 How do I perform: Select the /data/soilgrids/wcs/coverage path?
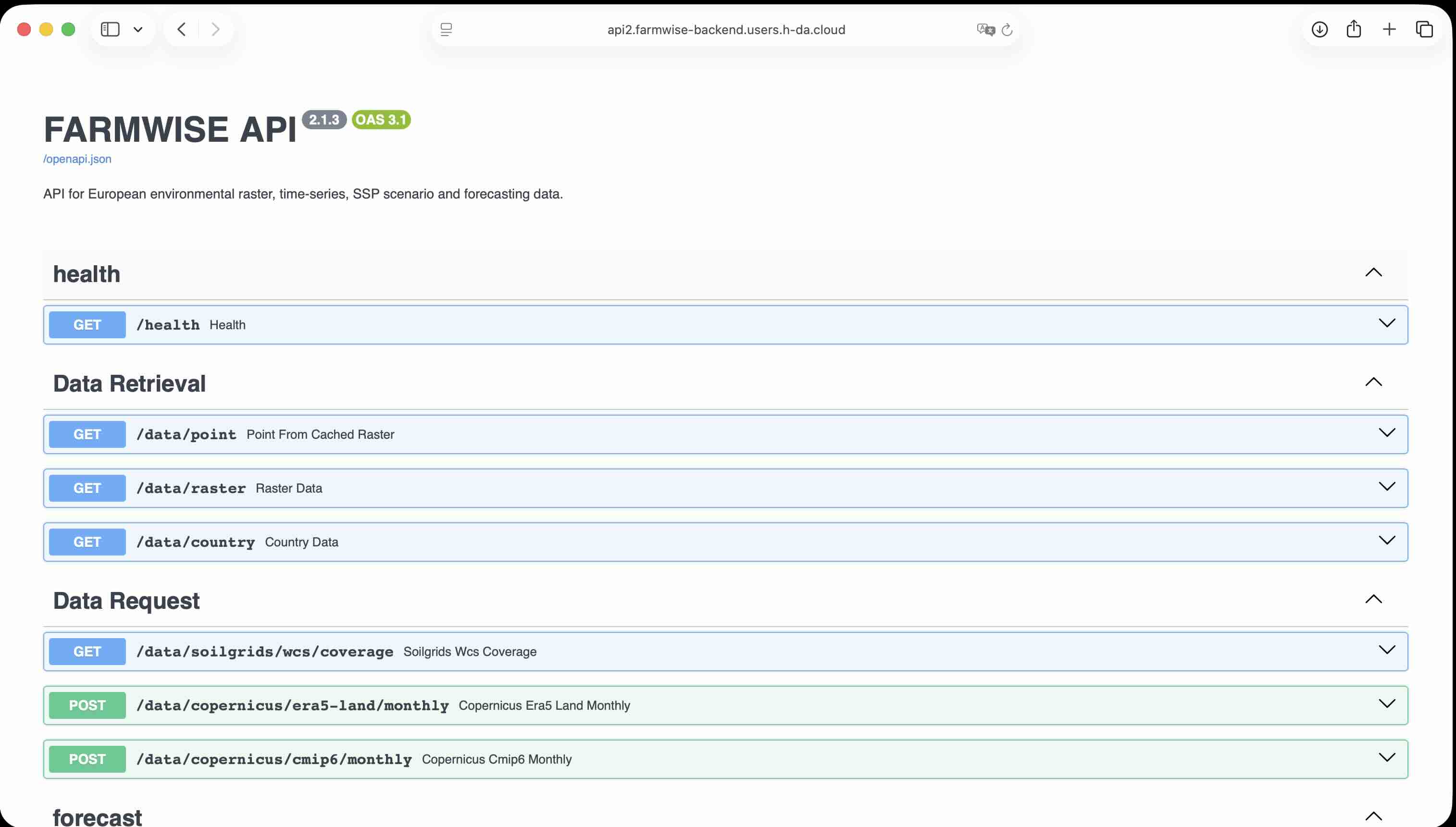pyautogui.click(x=265, y=652)
